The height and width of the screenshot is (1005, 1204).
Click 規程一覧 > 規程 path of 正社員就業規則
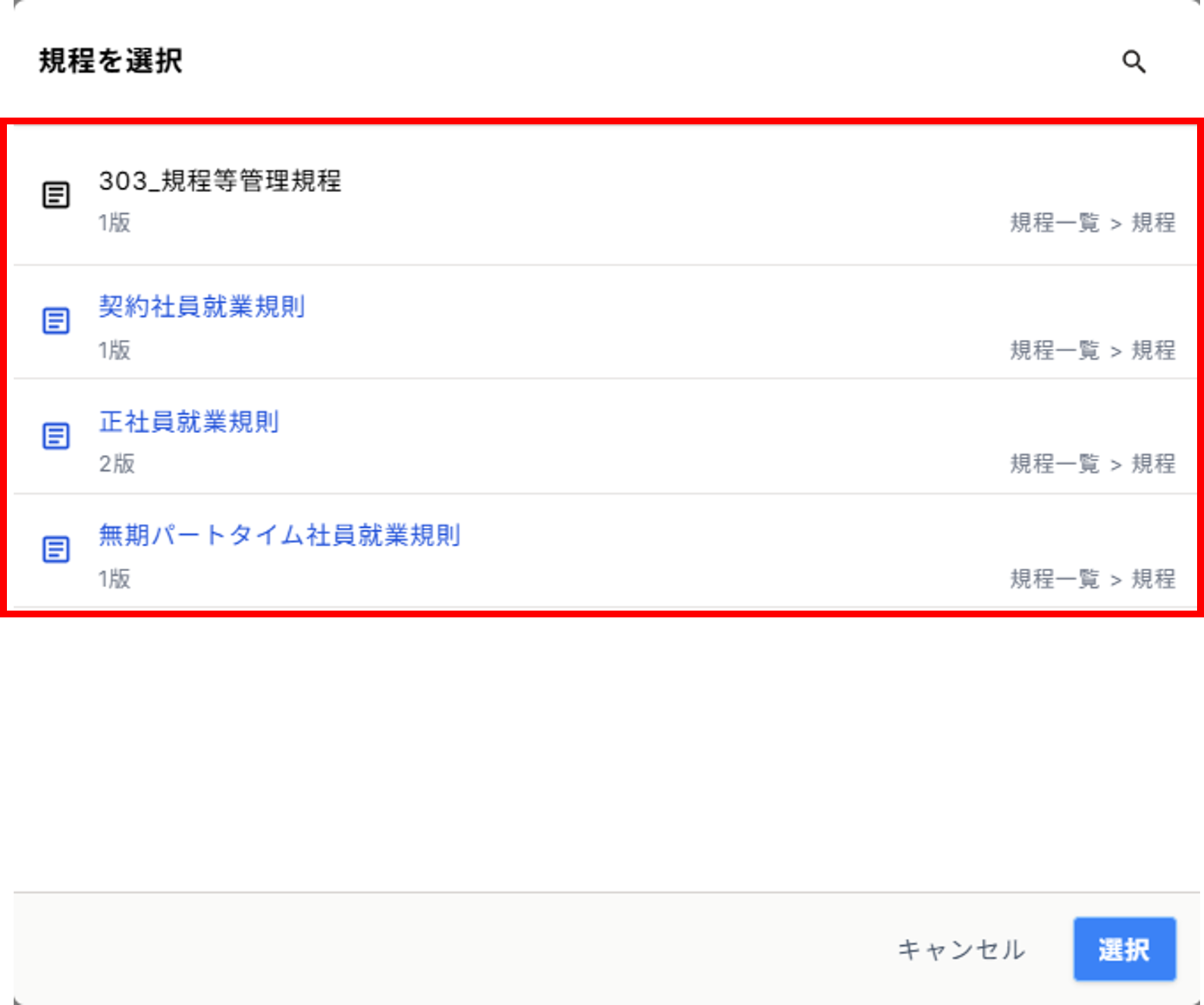[1092, 463]
